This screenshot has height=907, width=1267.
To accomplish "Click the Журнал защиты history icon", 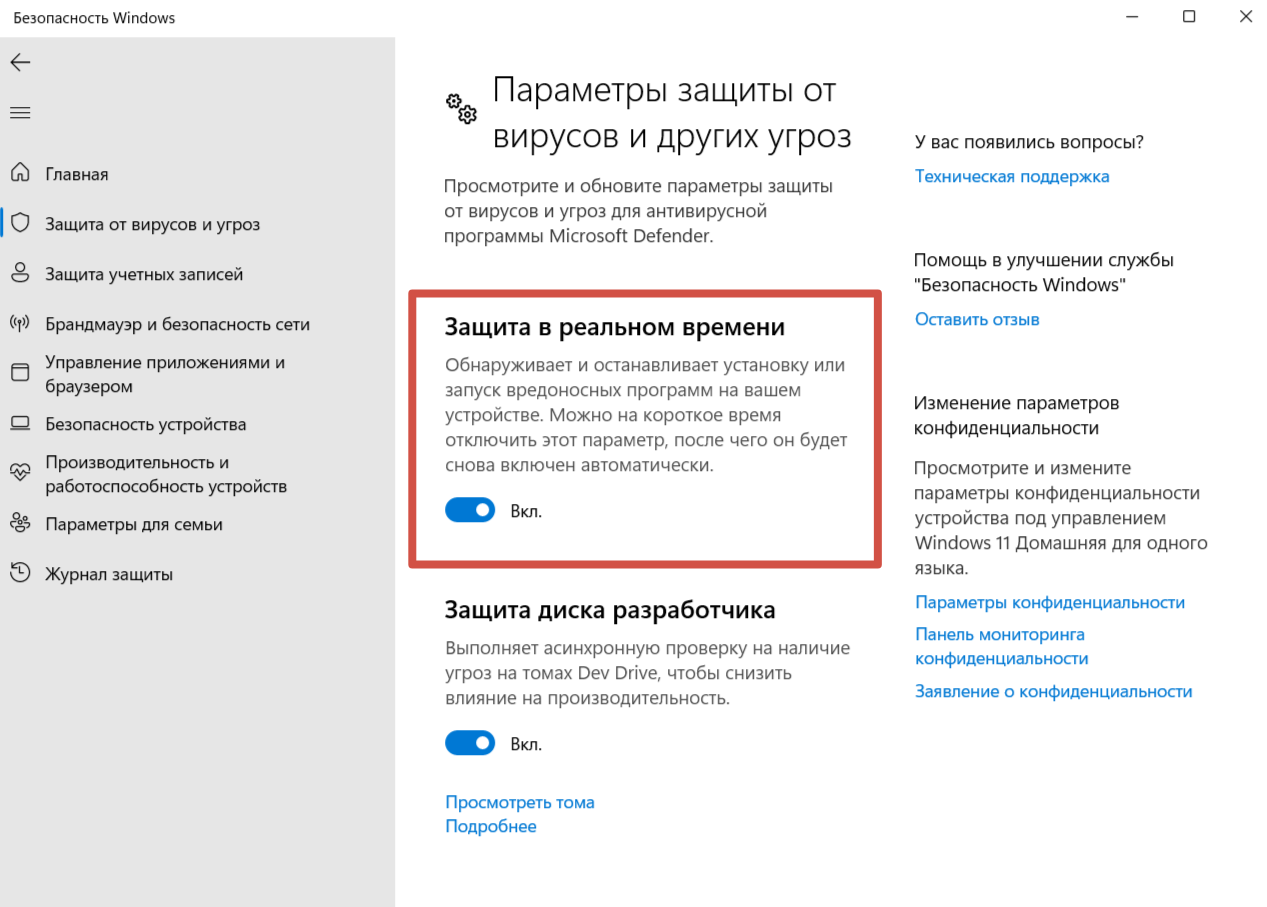I will click(20, 573).
